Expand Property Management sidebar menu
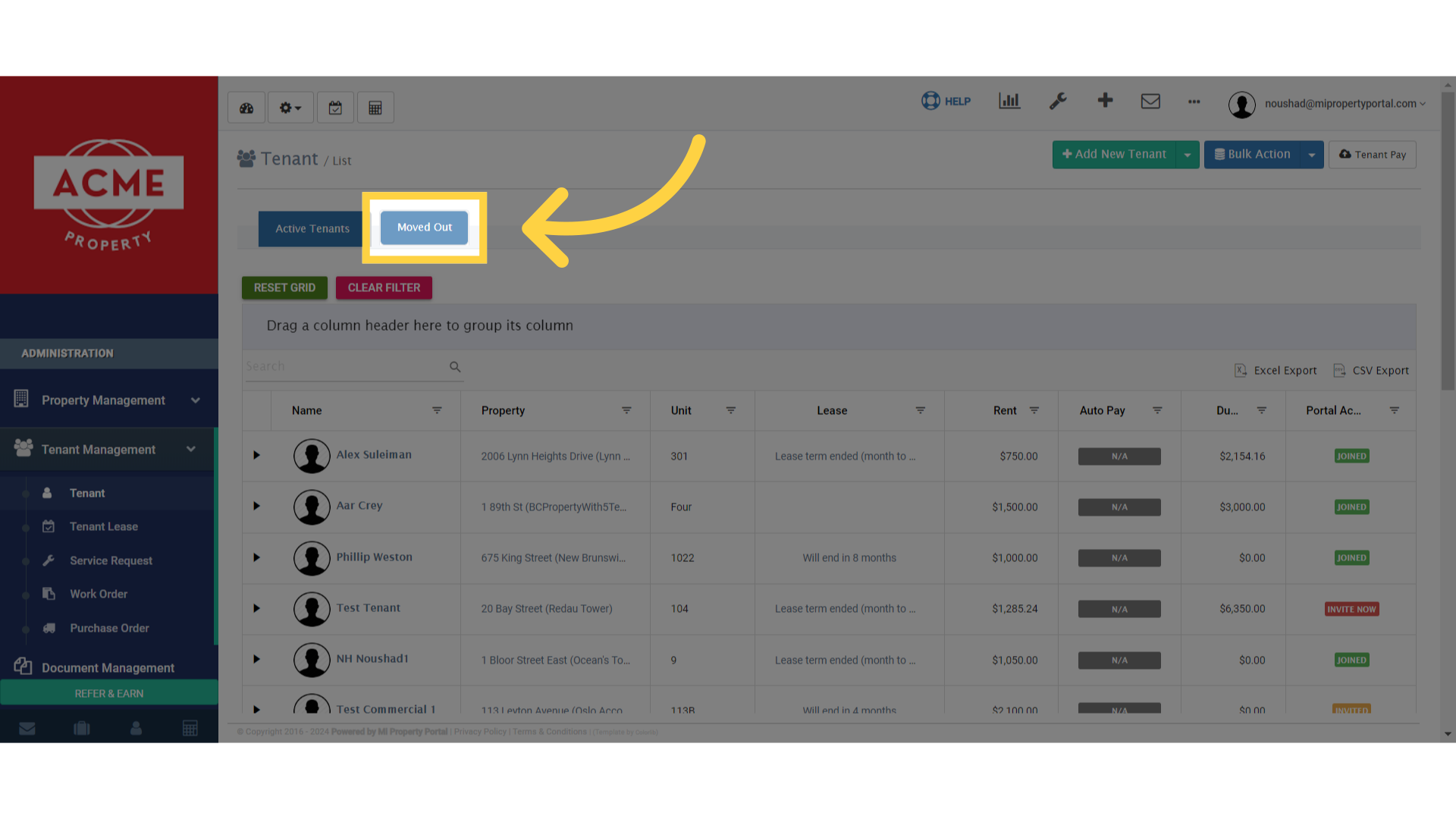The image size is (1456, 819). pyautogui.click(x=109, y=400)
